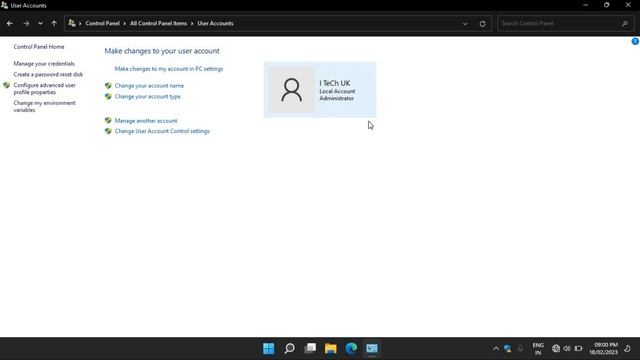Open Change my environment variables
The height and width of the screenshot is (360, 640).
click(44, 106)
